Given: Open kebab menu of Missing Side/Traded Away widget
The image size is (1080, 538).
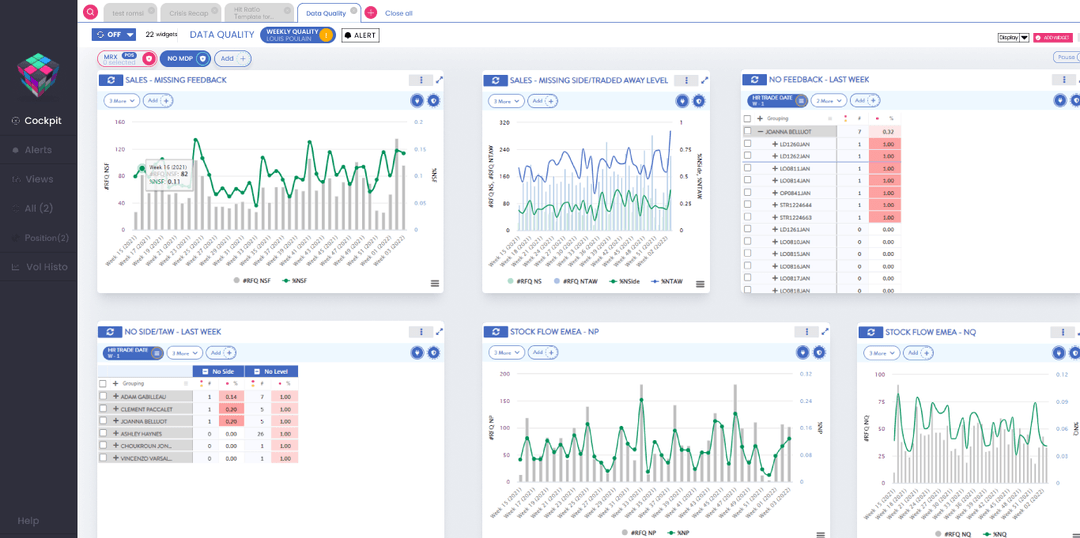Looking at the screenshot, I should pos(686,80).
